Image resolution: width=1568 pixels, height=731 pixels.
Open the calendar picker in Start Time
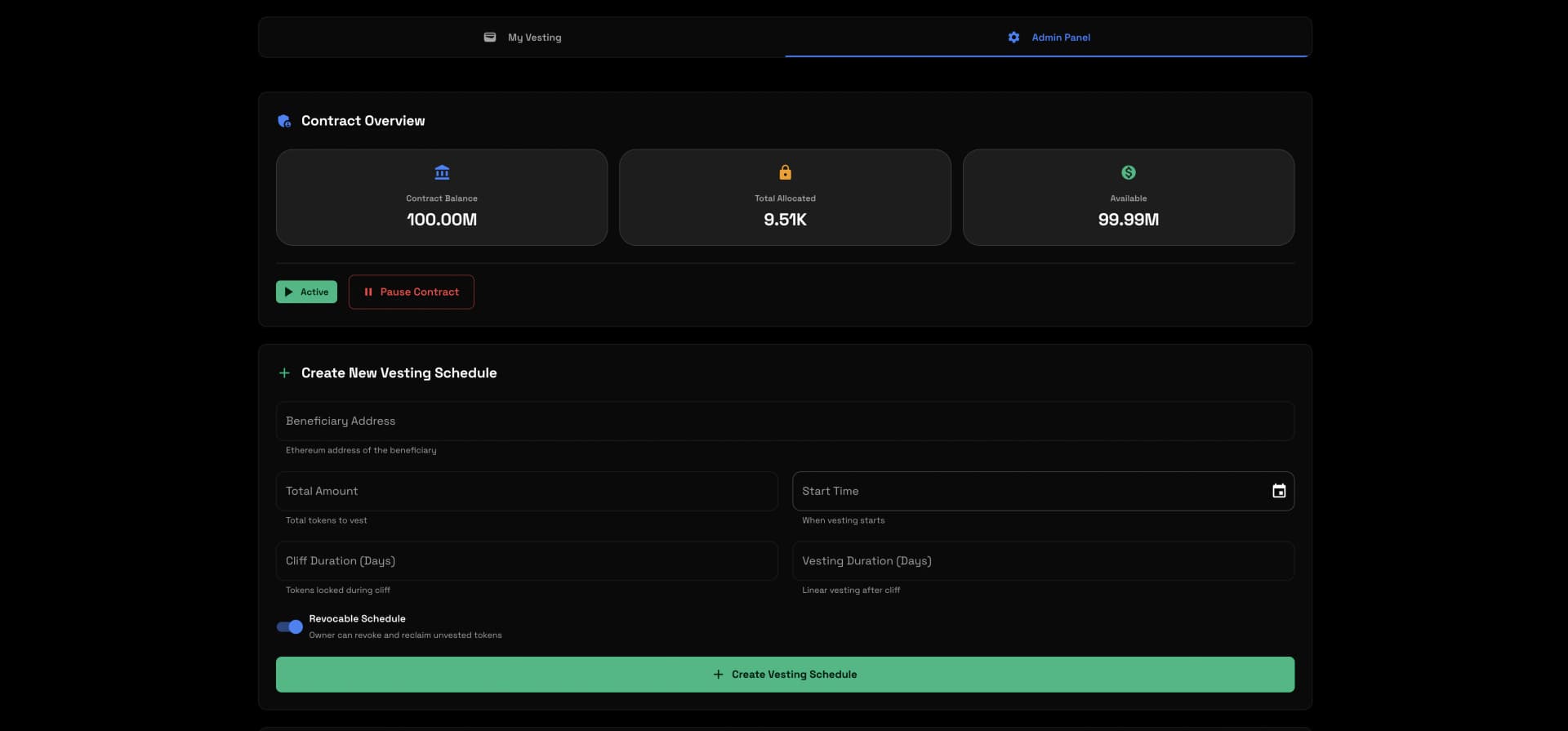point(1279,491)
